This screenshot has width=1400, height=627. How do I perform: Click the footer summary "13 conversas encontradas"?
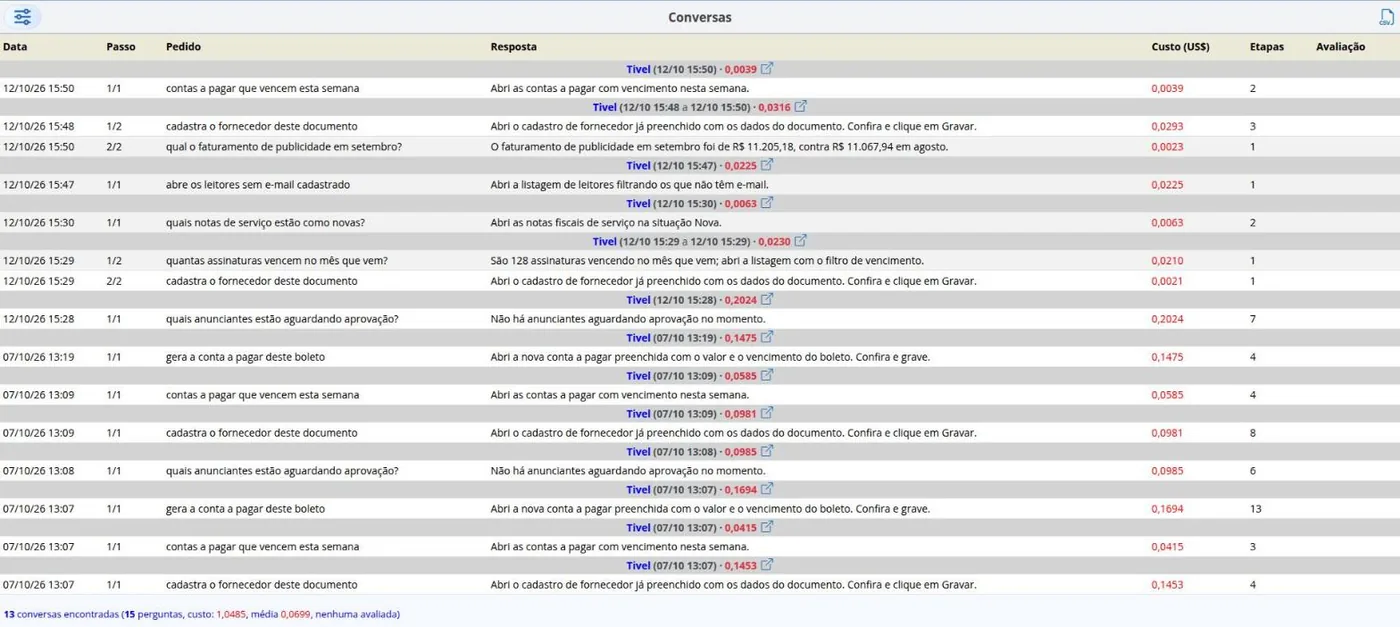[61, 614]
